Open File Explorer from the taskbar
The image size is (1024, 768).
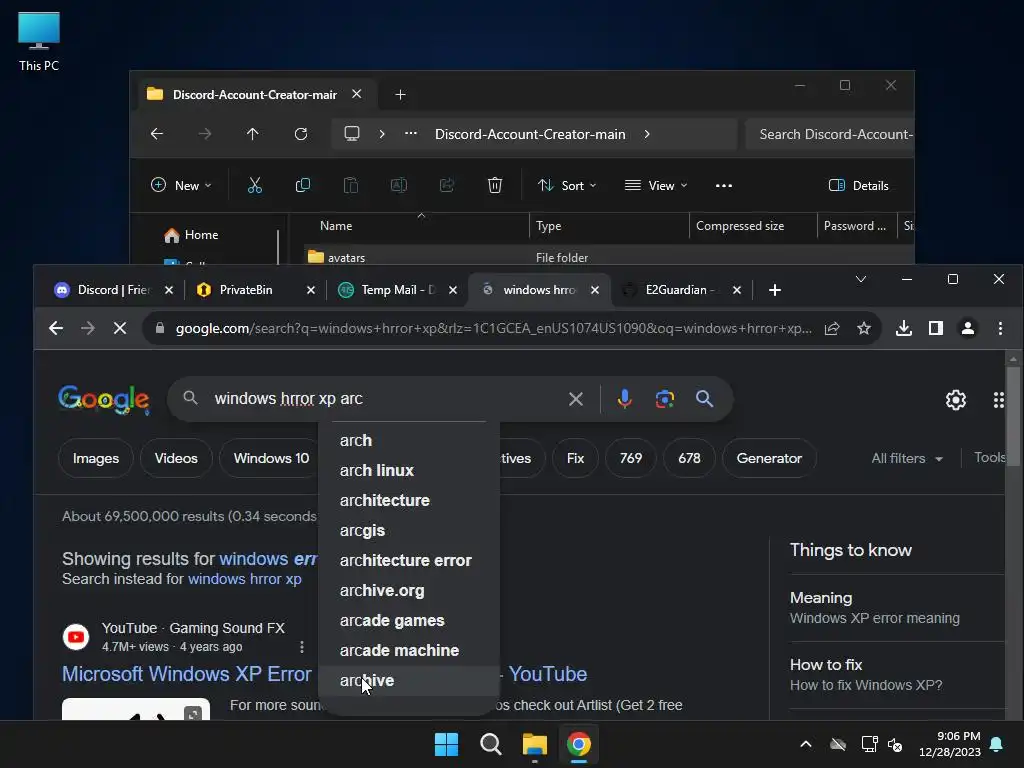534,744
